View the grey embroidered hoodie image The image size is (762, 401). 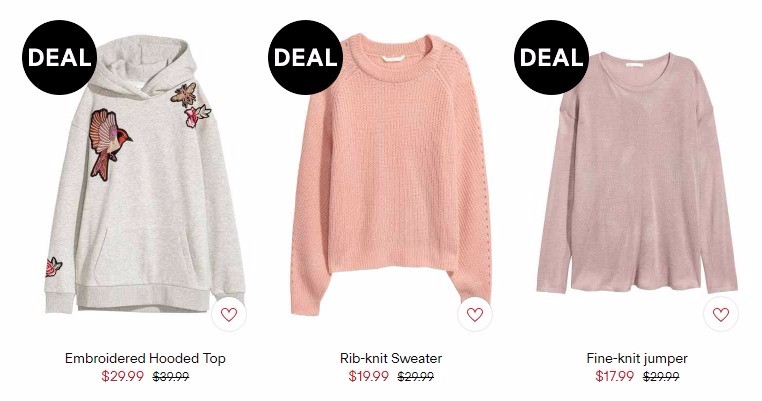click(145, 175)
